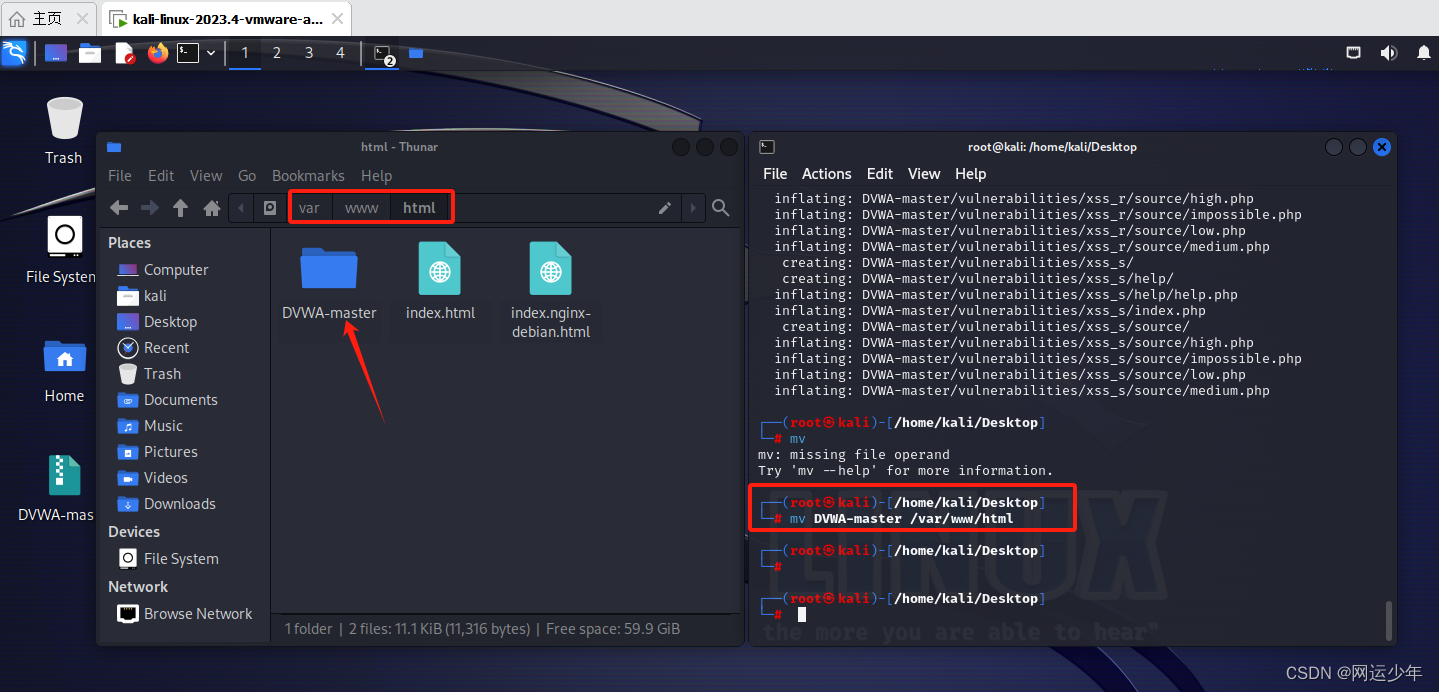
Task: Open search in Thunar toolbar
Action: [720, 208]
